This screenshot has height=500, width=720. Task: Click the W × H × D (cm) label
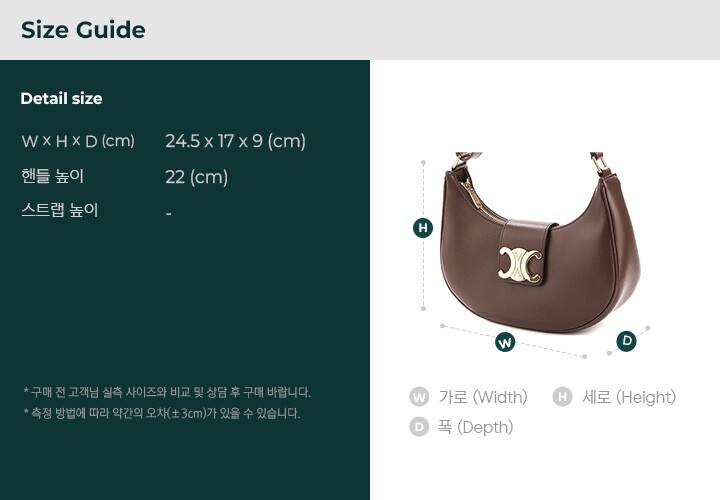(78, 141)
